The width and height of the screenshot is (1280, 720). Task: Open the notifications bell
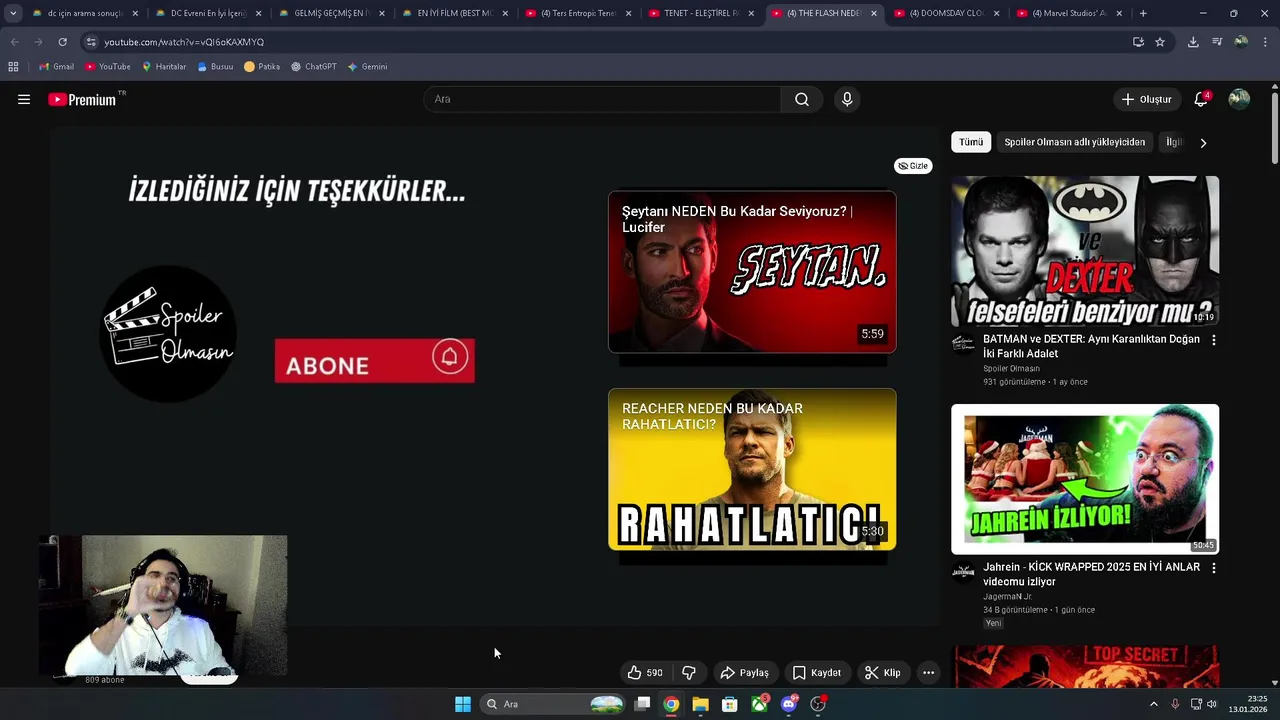pyautogui.click(x=1201, y=99)
